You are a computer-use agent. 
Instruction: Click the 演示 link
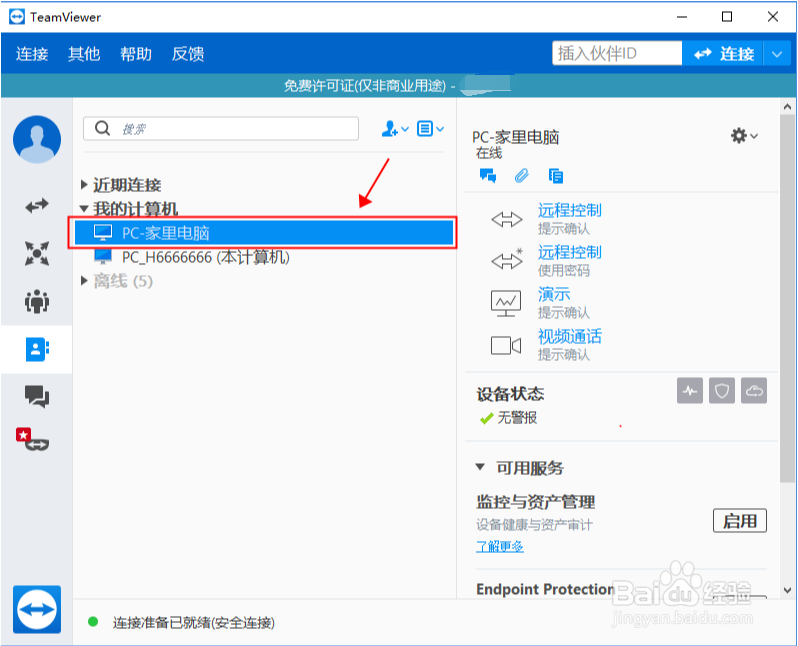click(x=554, y=294)
